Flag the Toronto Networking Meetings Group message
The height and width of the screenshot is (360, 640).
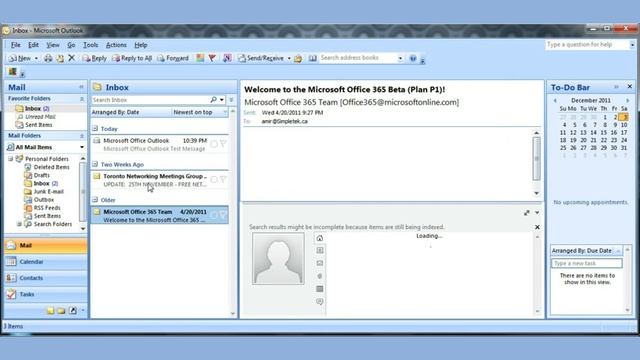click(223, 179)
